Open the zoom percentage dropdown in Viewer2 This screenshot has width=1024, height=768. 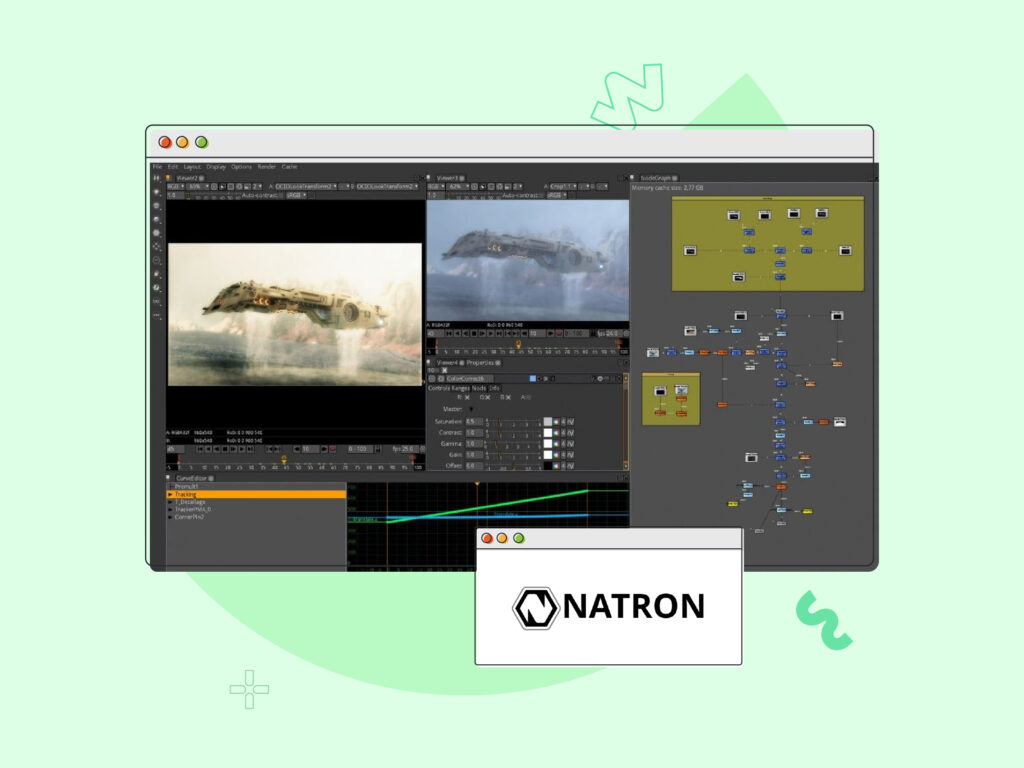pos(199,187)
